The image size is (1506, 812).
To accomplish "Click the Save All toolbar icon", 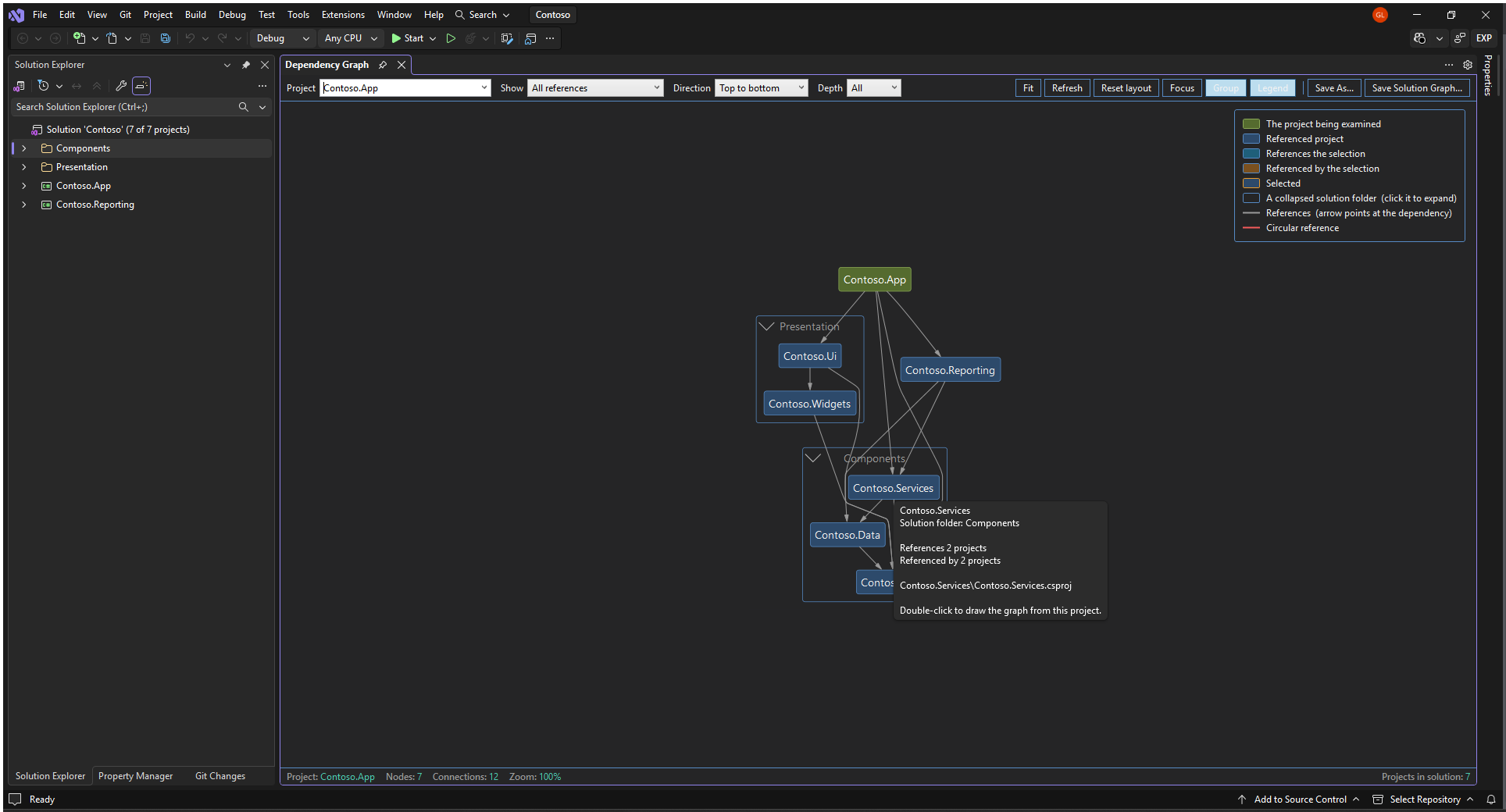I will (x=166, y=38).
